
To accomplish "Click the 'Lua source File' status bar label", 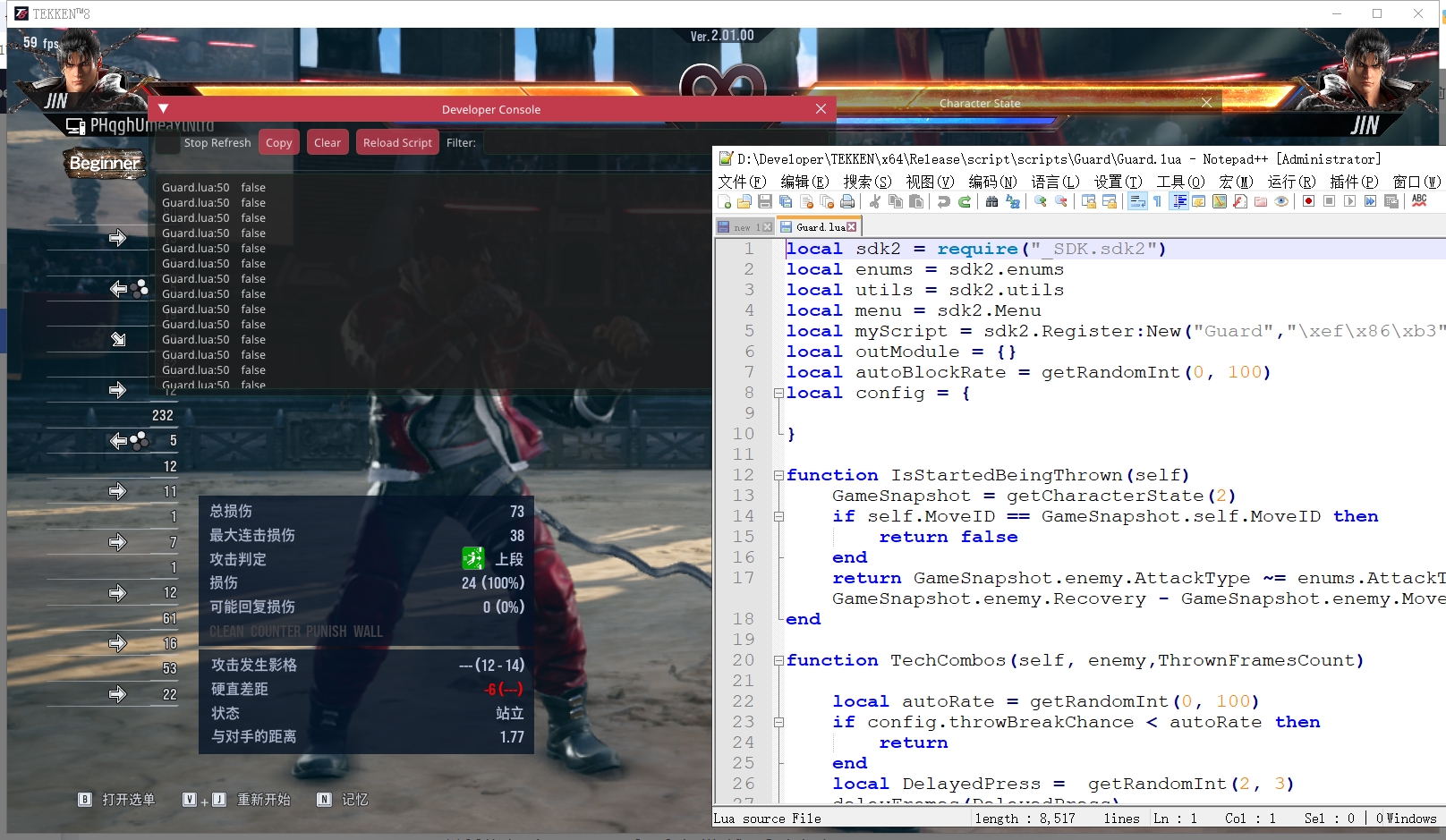I will pos(768,819).
